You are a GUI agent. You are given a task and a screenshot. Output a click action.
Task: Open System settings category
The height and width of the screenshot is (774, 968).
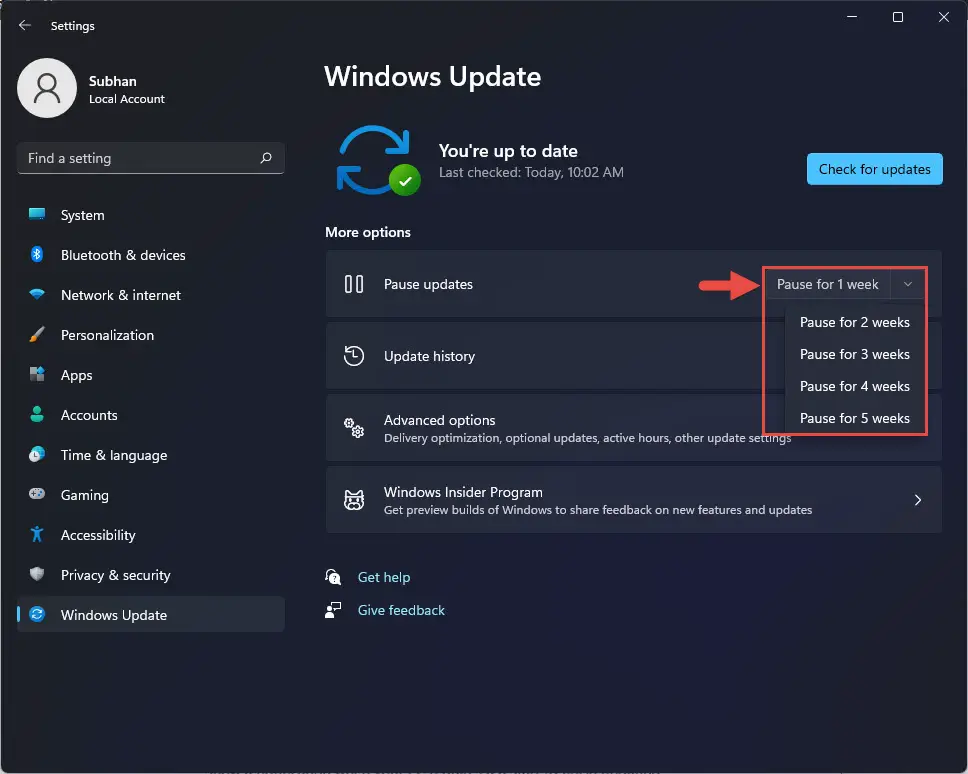[x=151, y=215]
